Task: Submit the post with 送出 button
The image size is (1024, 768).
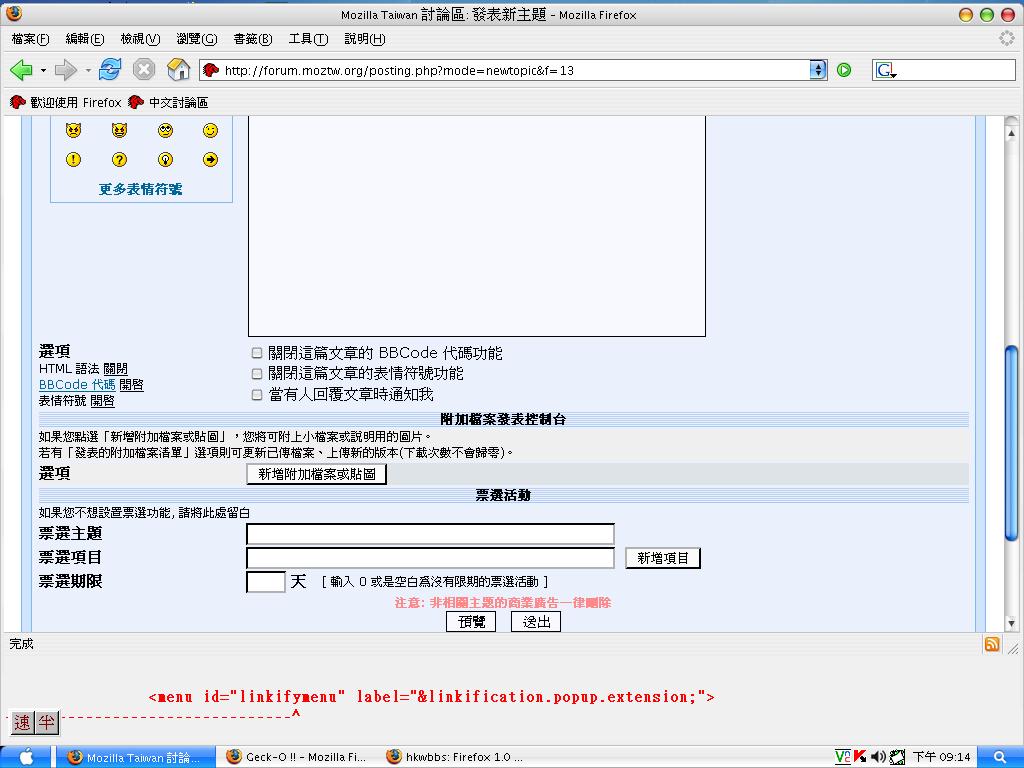Action: pyautogui.click(x=536, y=622)
